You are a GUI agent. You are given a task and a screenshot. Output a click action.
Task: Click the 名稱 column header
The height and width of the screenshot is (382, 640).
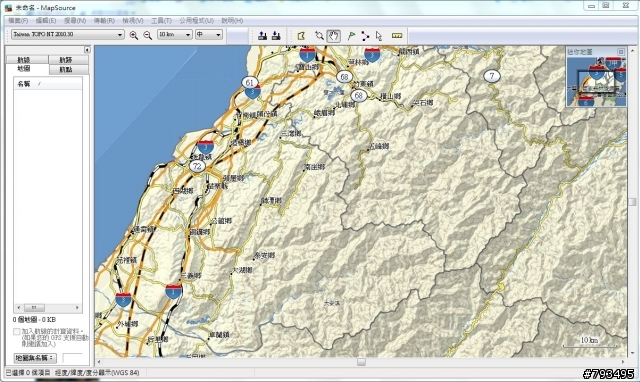tap(48, 84)
